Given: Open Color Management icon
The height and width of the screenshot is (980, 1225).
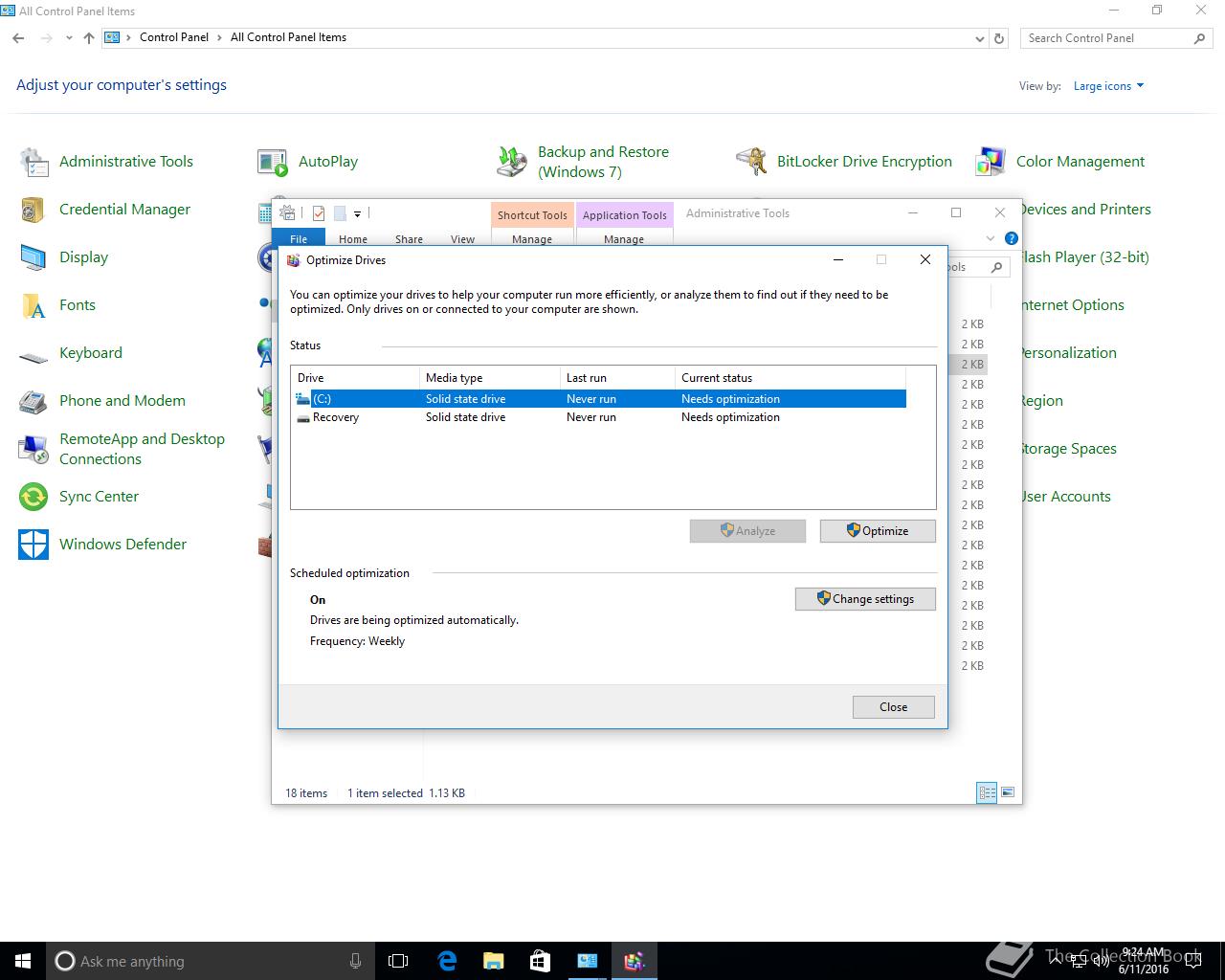Looking at the screenshot, I should [x=991, y=162].
